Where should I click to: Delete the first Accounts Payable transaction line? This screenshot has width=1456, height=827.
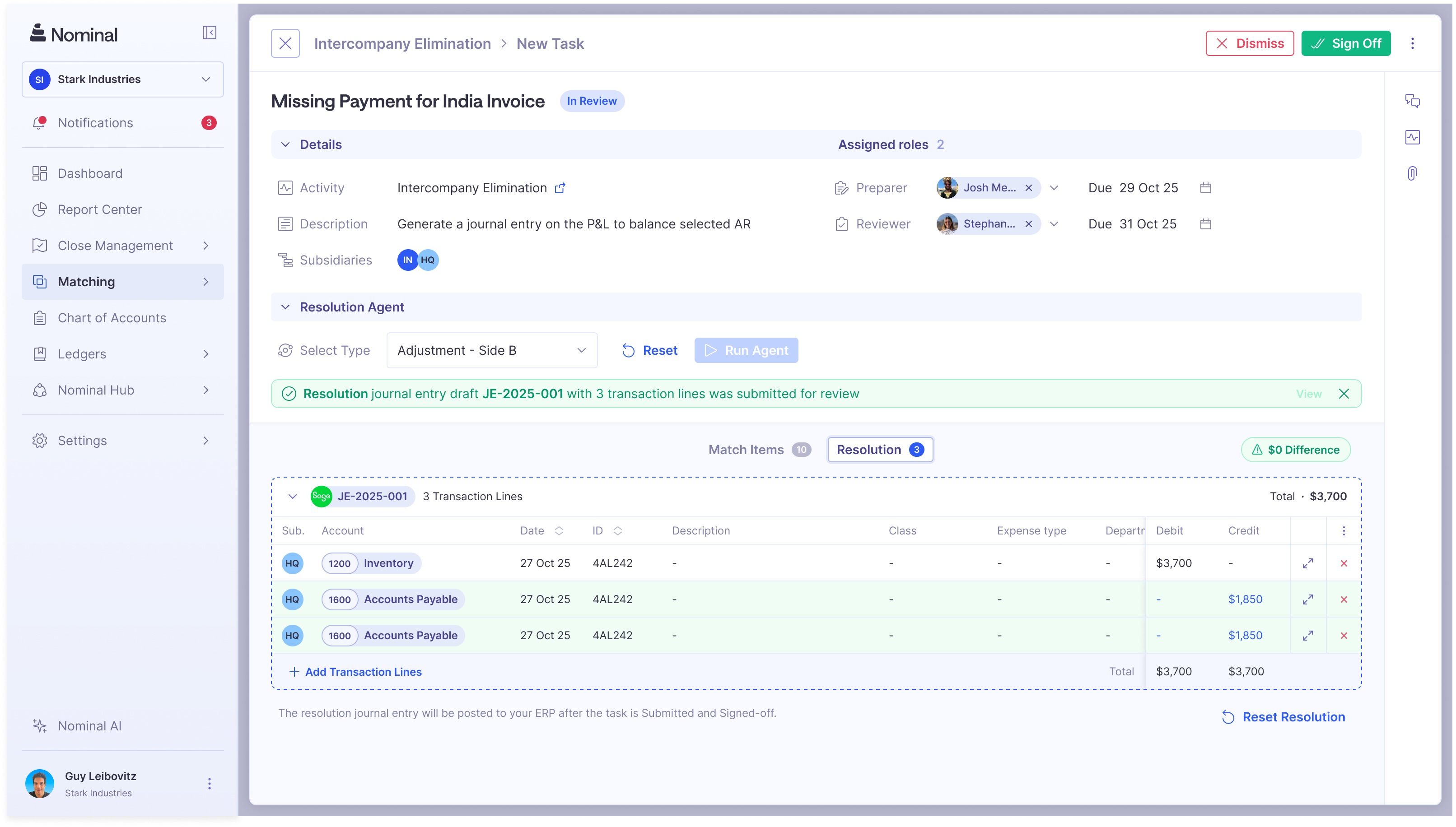1344,599
